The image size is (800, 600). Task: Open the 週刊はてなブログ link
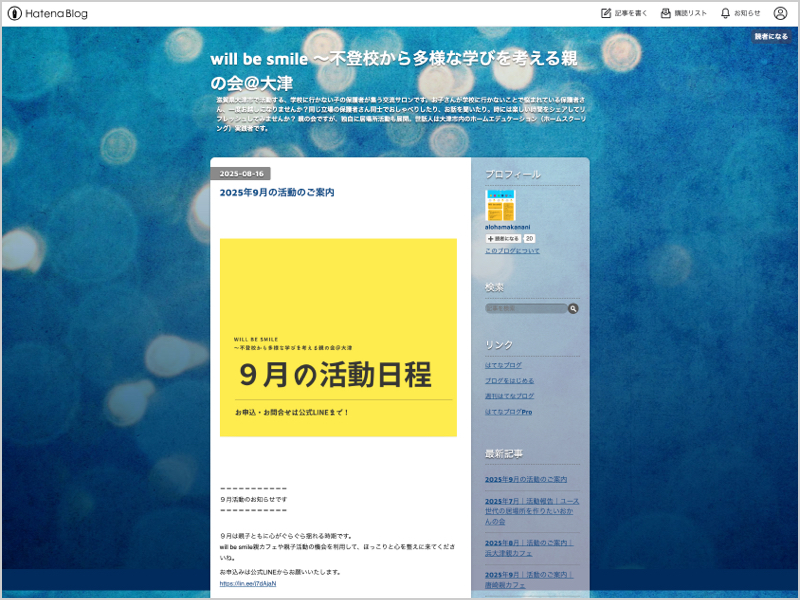click(x=509, y=395)
